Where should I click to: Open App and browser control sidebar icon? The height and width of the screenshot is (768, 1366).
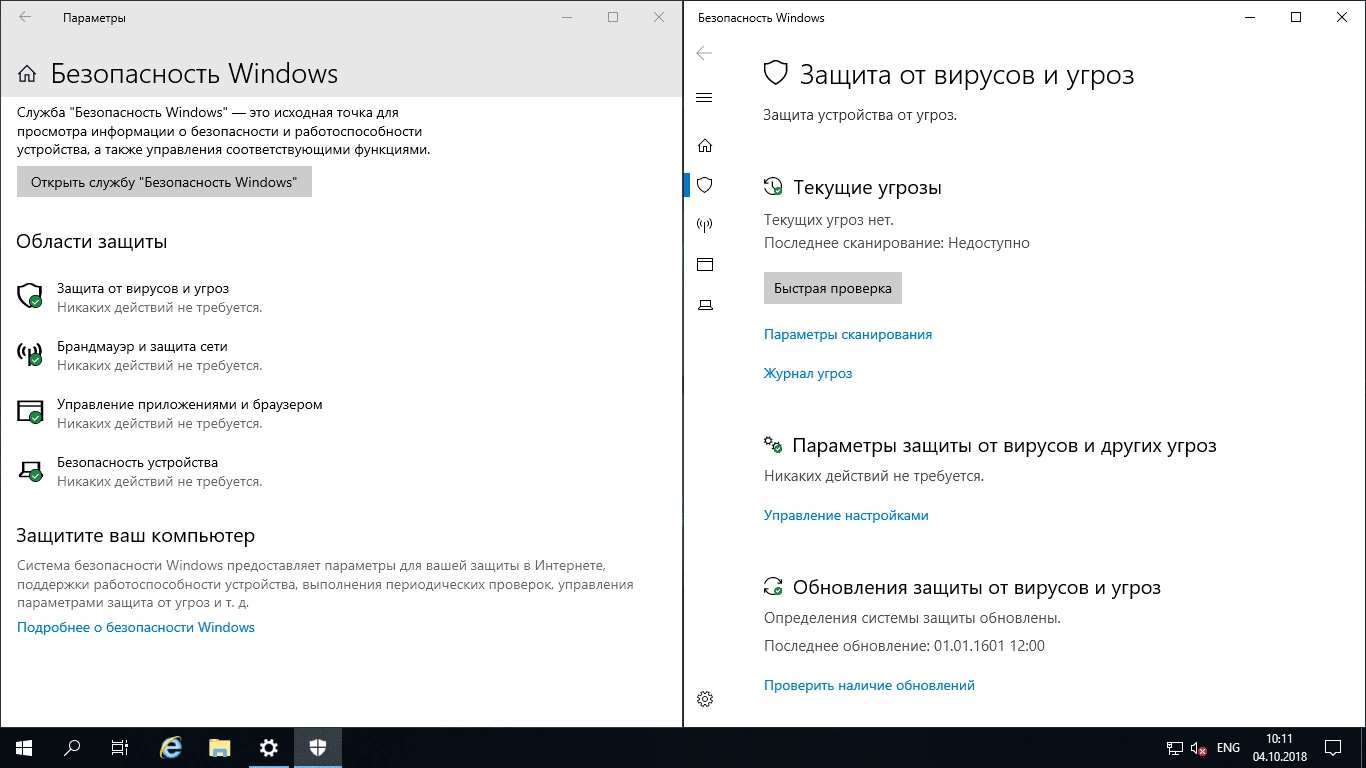(x=704, y=265)
